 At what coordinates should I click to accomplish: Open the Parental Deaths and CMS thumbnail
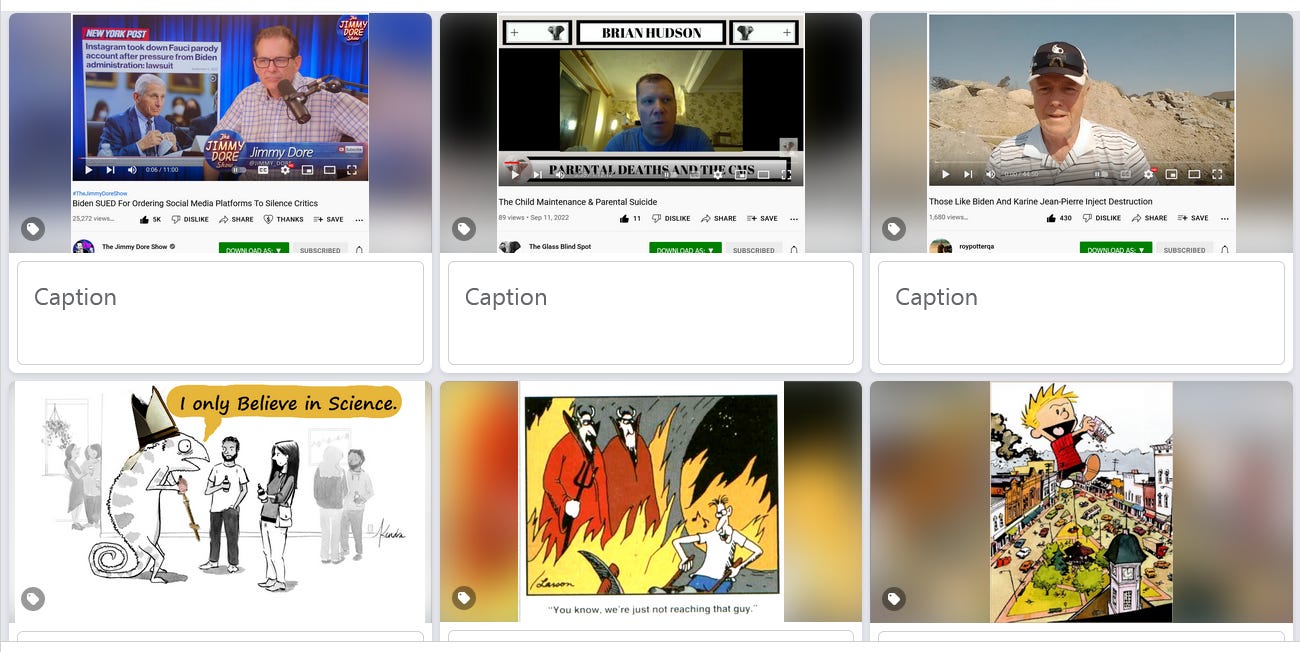click(651, 133)
